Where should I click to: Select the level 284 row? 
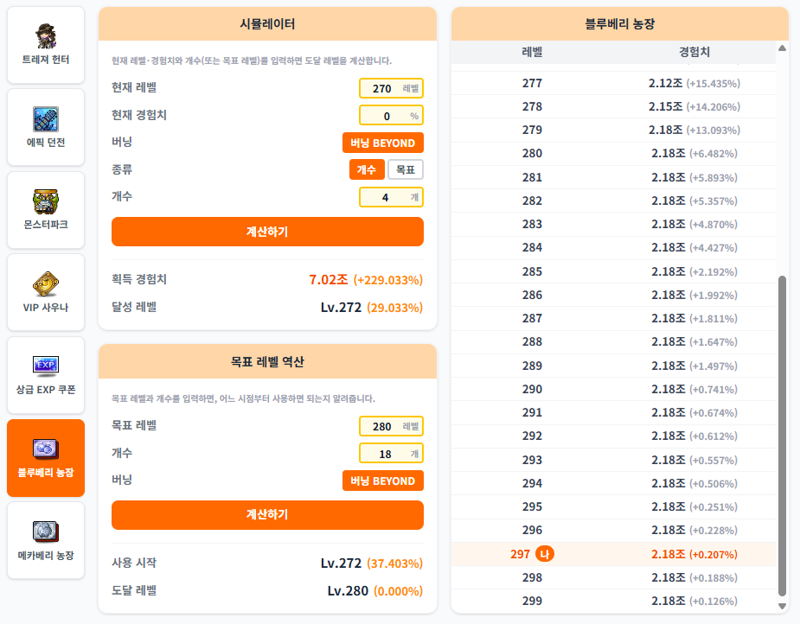(613, 248)
